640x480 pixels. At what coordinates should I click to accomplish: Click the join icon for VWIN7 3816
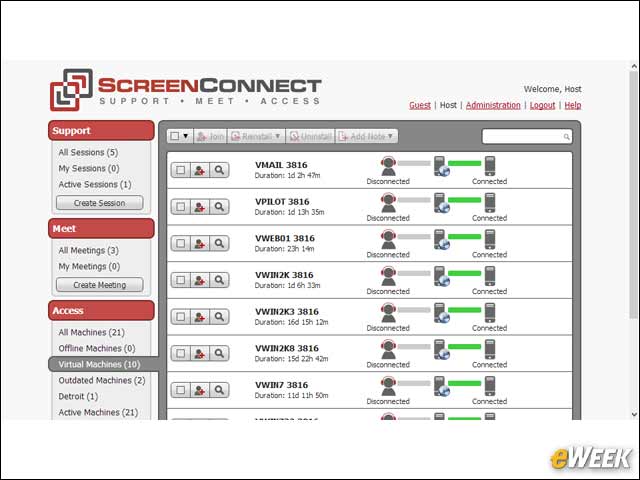[200, 390]
